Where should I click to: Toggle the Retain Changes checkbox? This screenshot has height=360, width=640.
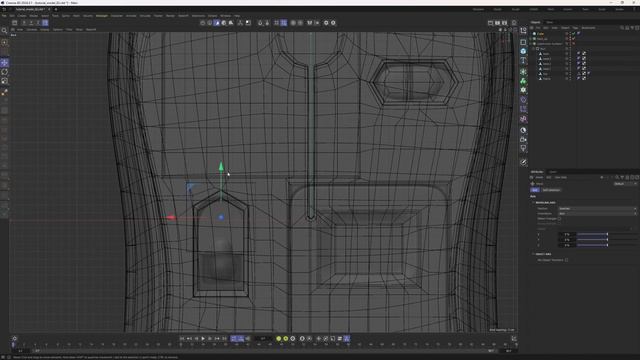559,219
